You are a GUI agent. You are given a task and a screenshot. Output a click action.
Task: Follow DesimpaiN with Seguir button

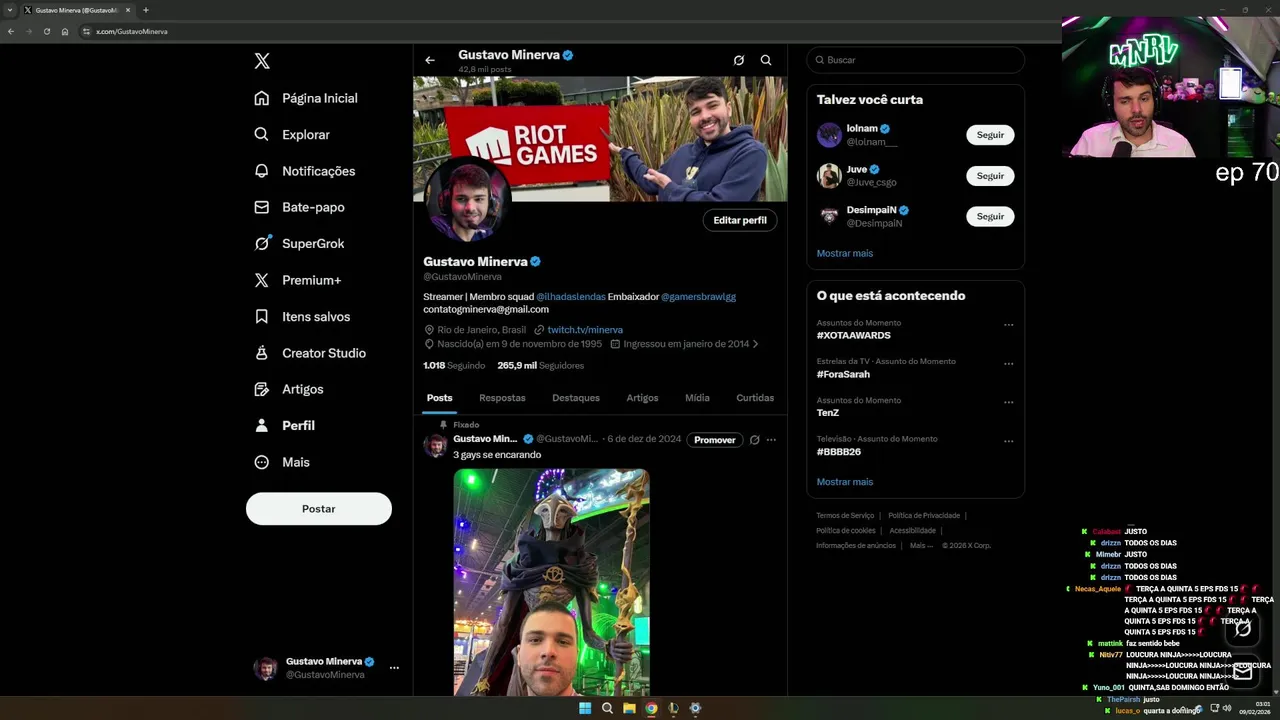click(x=990, y=217)
